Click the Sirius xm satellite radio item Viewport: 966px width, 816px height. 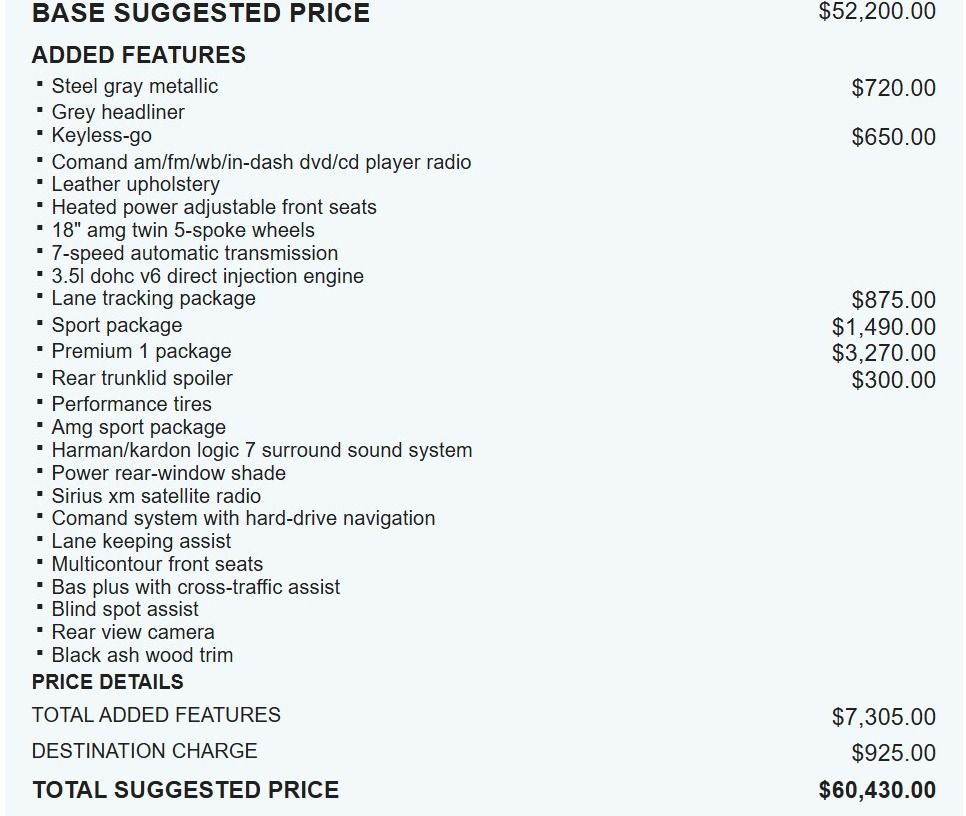156,497
